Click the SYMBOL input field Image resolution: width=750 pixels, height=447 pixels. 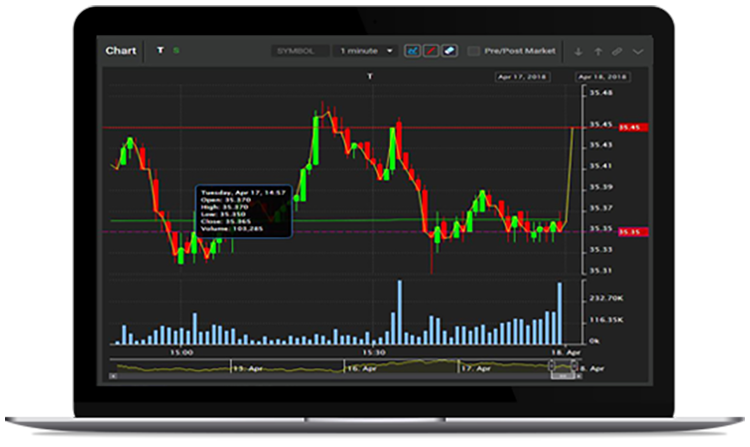(300, 50)
